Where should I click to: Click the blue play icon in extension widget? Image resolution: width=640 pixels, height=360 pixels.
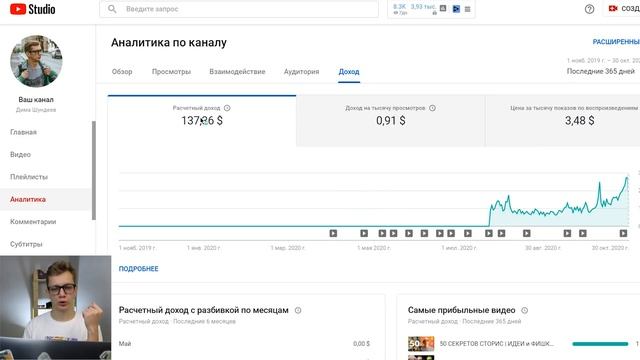coord(456,9)
